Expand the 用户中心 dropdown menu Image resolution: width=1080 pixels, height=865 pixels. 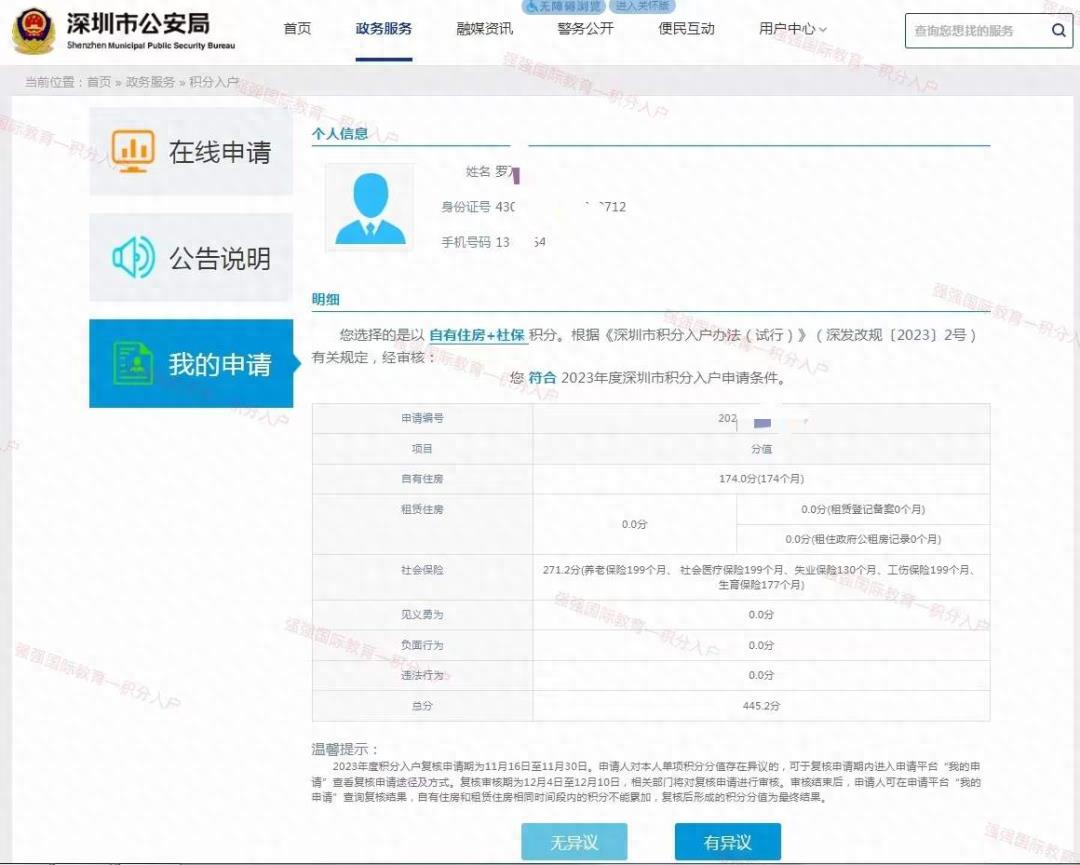pyautogui.click(x=792, y=29)
